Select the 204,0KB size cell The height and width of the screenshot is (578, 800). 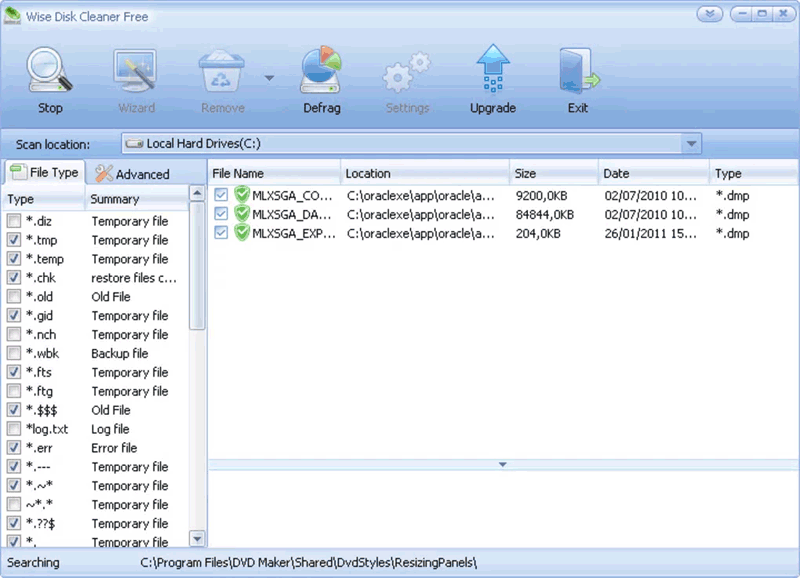(x=538, y=233)
